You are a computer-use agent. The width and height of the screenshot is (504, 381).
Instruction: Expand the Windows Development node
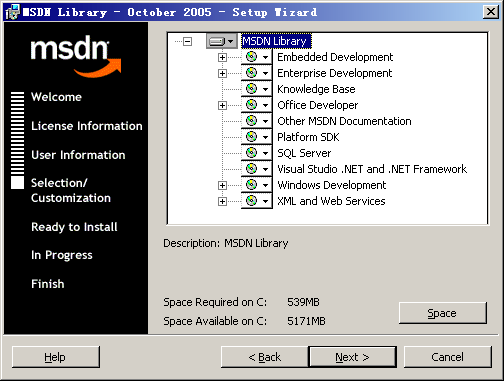(222, 185)
